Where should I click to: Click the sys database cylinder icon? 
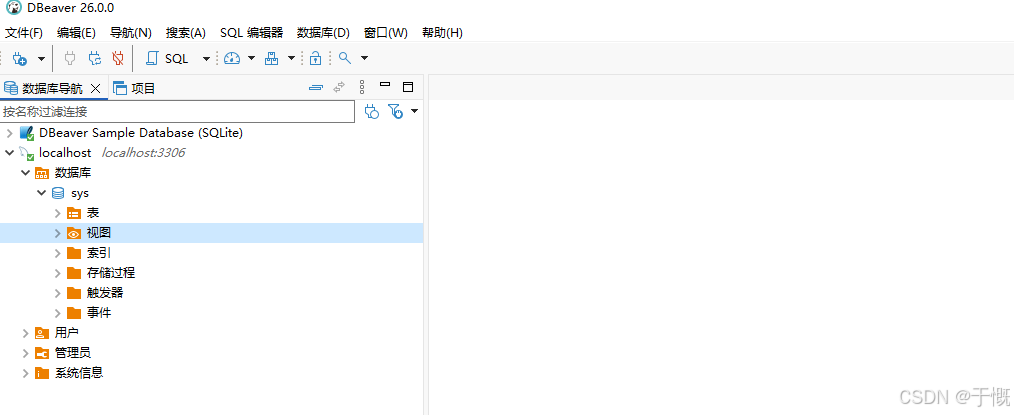coord(58,193)
